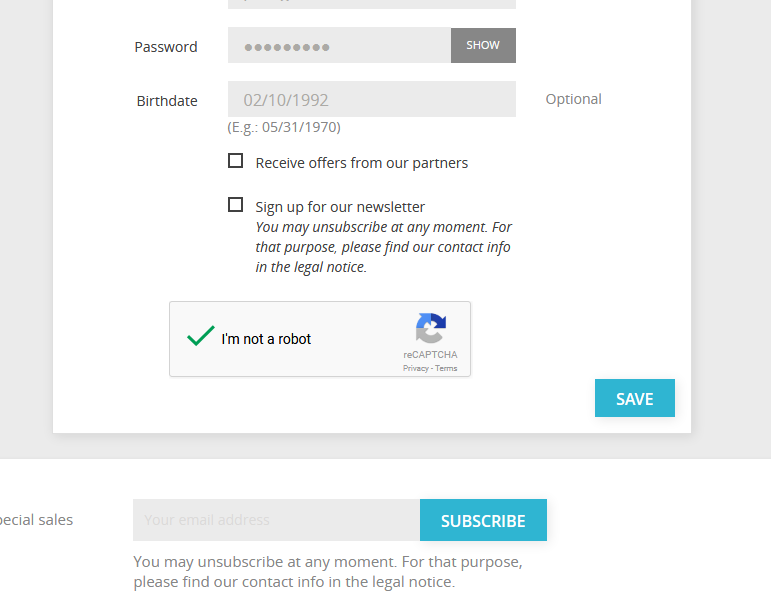Focus the Birthdate field showing 02/10/1992
Image resolution: width=771 pixels, height=597 pixels.
pyautogui.click(x=372, y=99)
